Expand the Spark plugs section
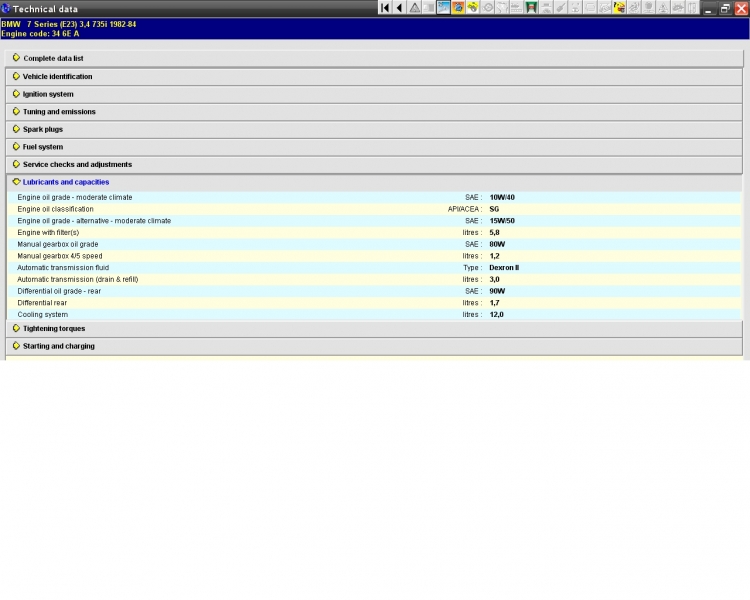Screen dimensions: 750x600 (43, 129)
